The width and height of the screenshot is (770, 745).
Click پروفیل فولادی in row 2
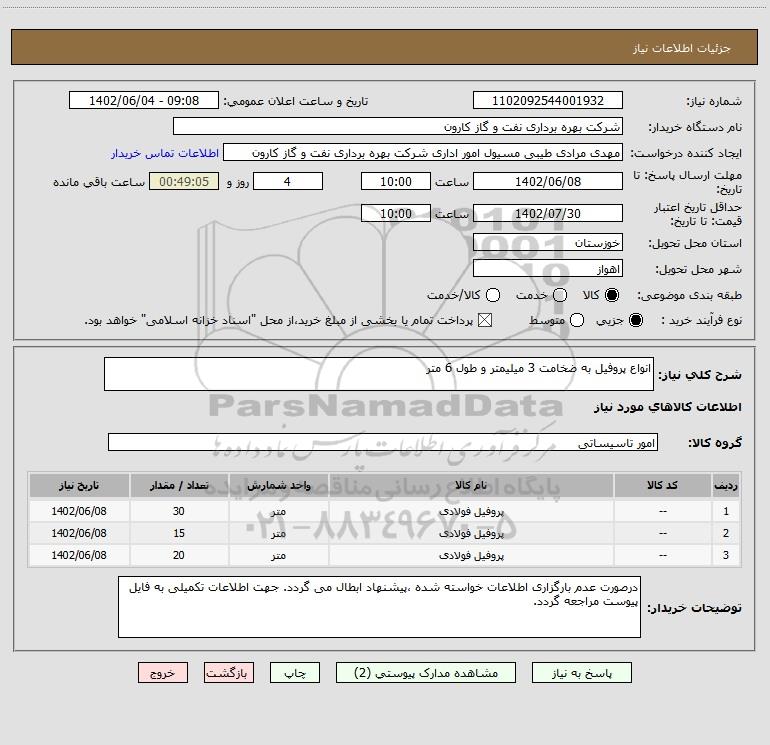point(471,533)
